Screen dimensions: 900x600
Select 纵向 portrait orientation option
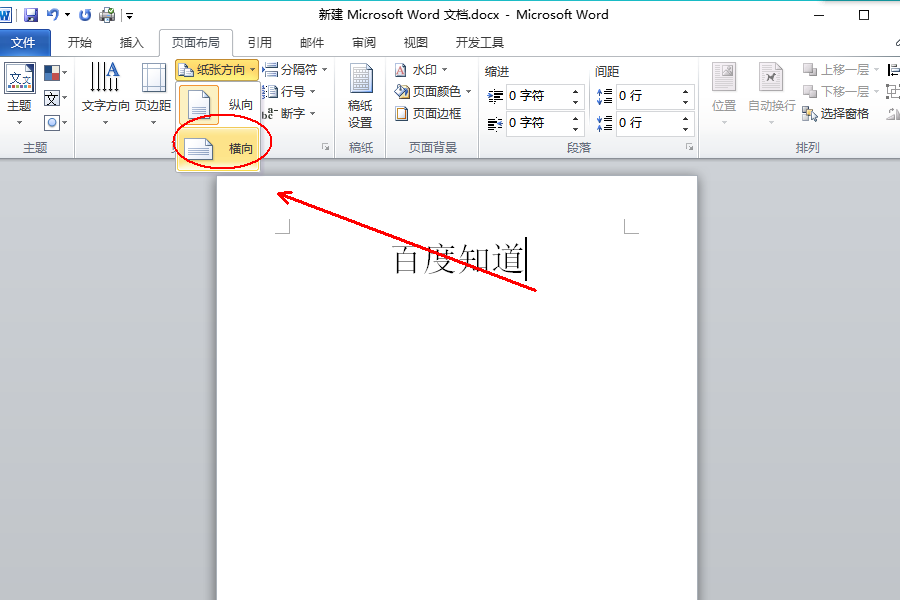click(217, 104)
